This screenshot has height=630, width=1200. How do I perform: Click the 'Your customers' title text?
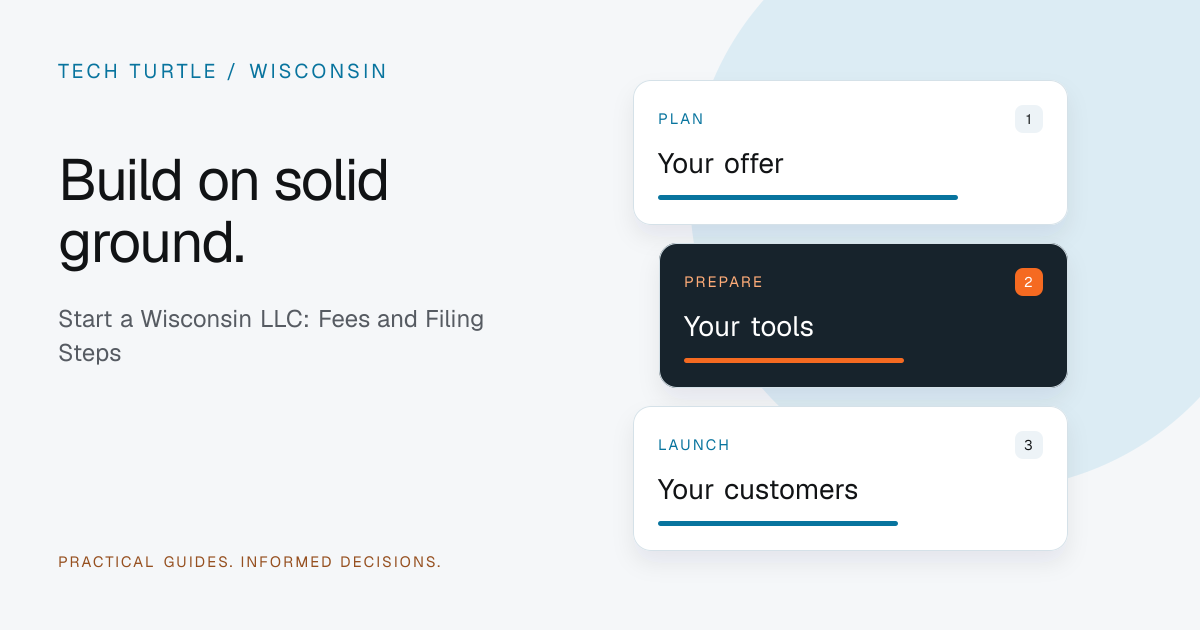tap(758, 489)
